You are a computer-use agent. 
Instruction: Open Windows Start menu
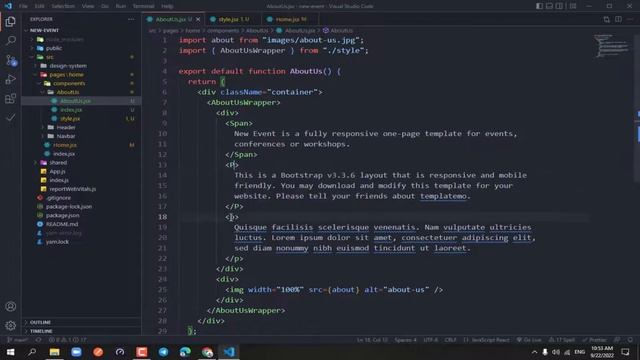click(11, 352)
